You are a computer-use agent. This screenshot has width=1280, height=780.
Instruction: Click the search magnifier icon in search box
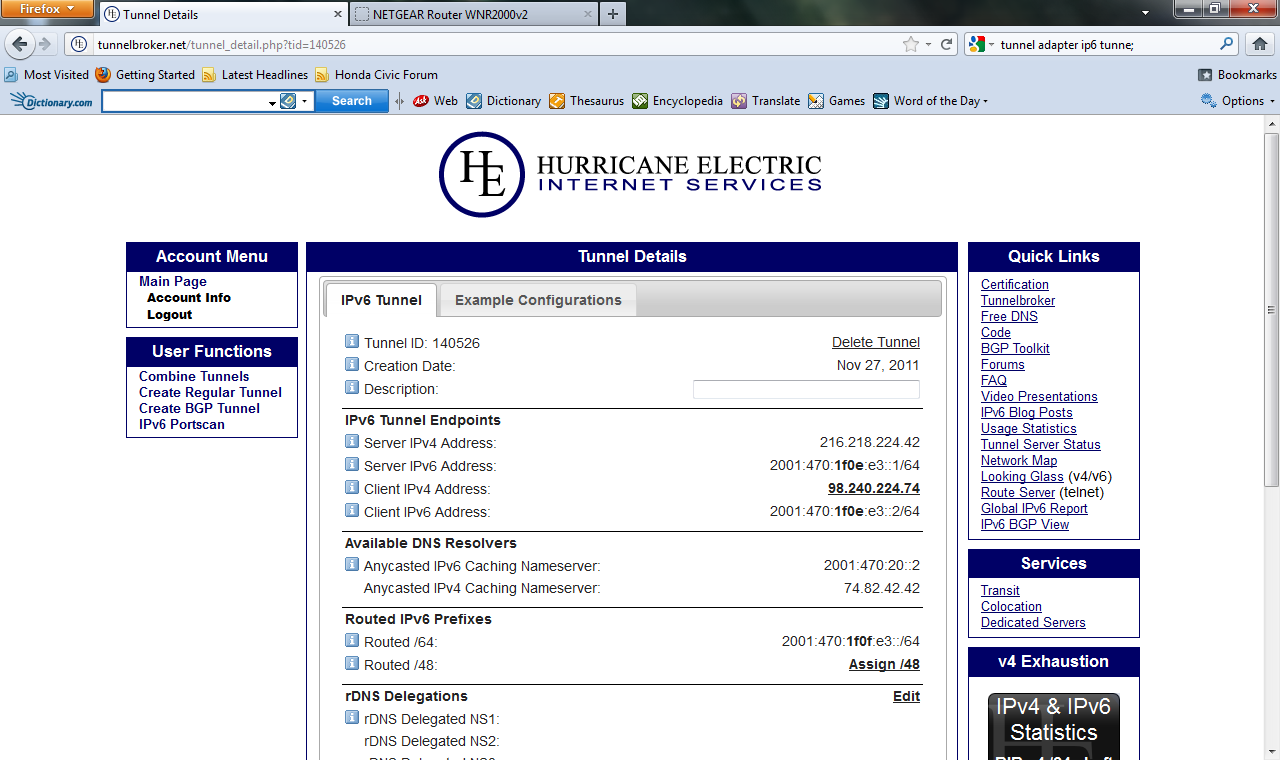tap(1227, 44)
